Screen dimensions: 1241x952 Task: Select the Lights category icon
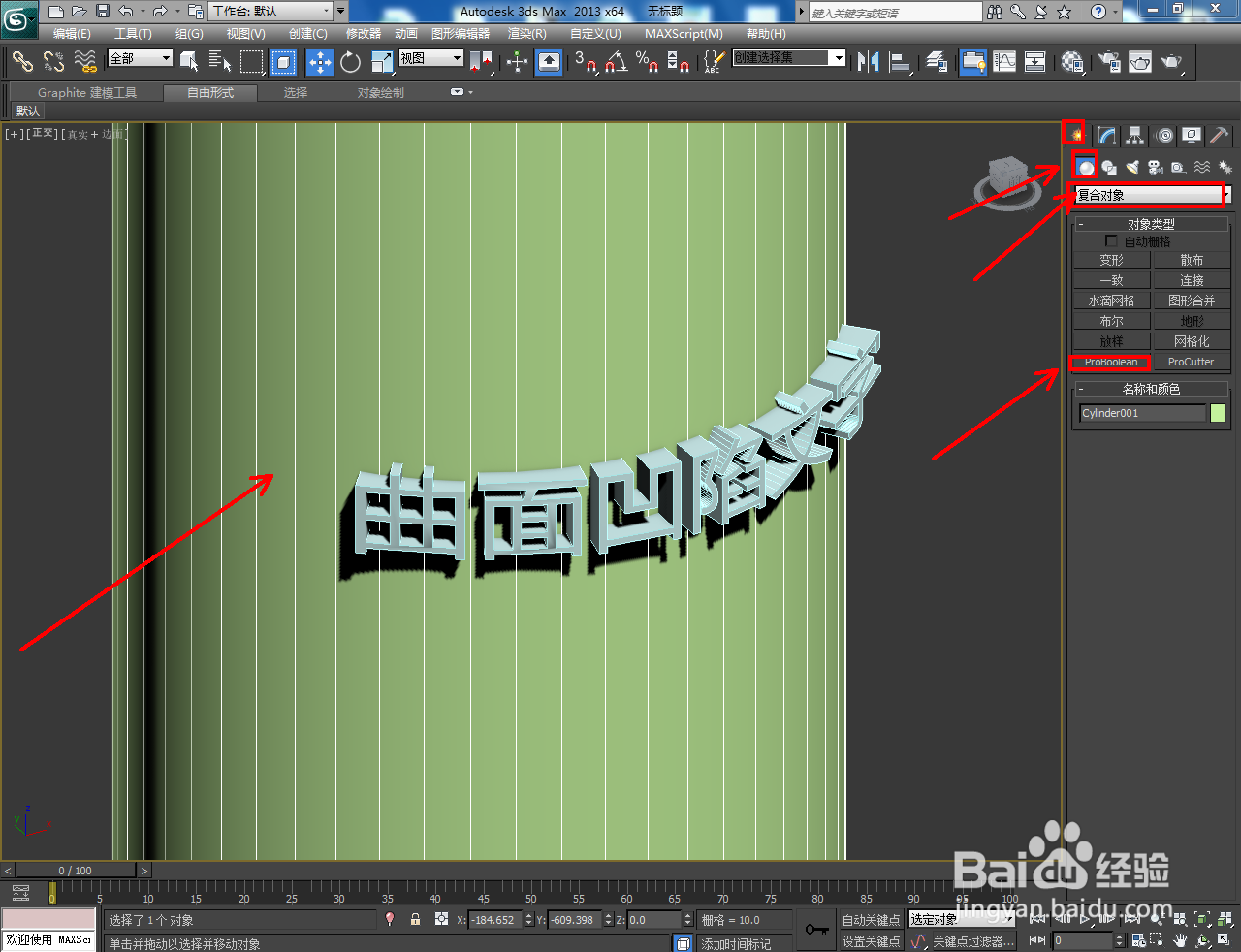pyautogui.click(x=1131, y=167)
